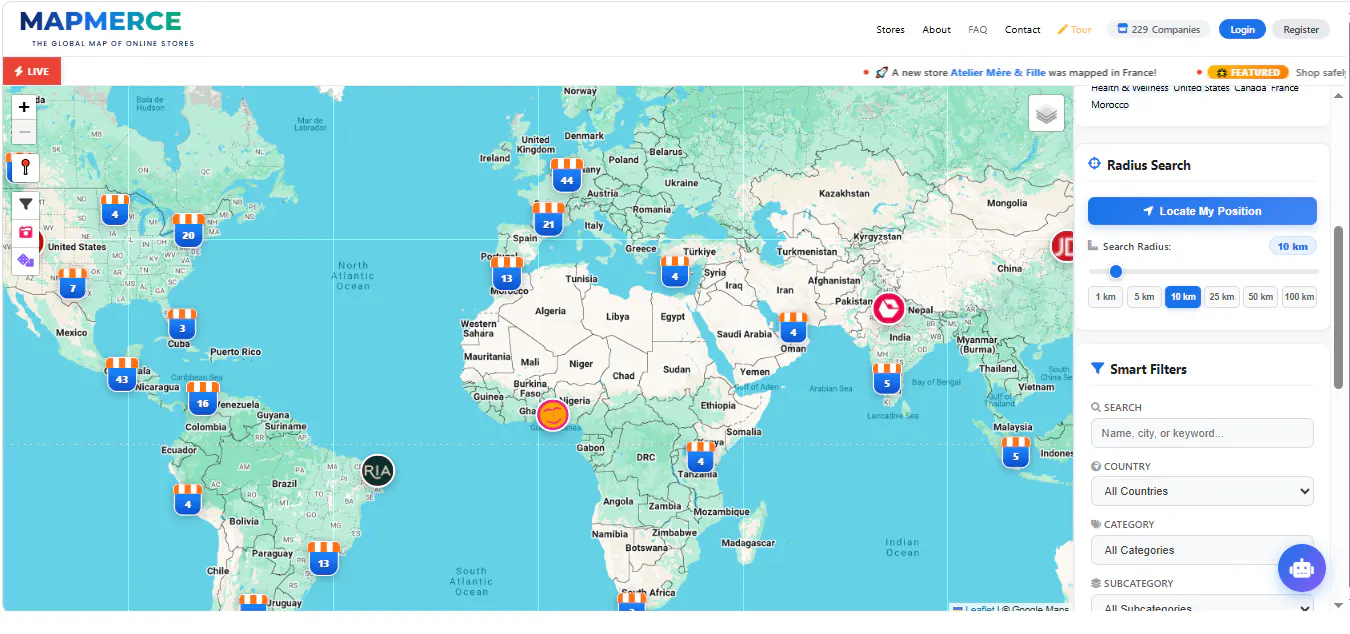1350x634 pixels.
Task: Zoom out on the map
Action: pos(25,133)
